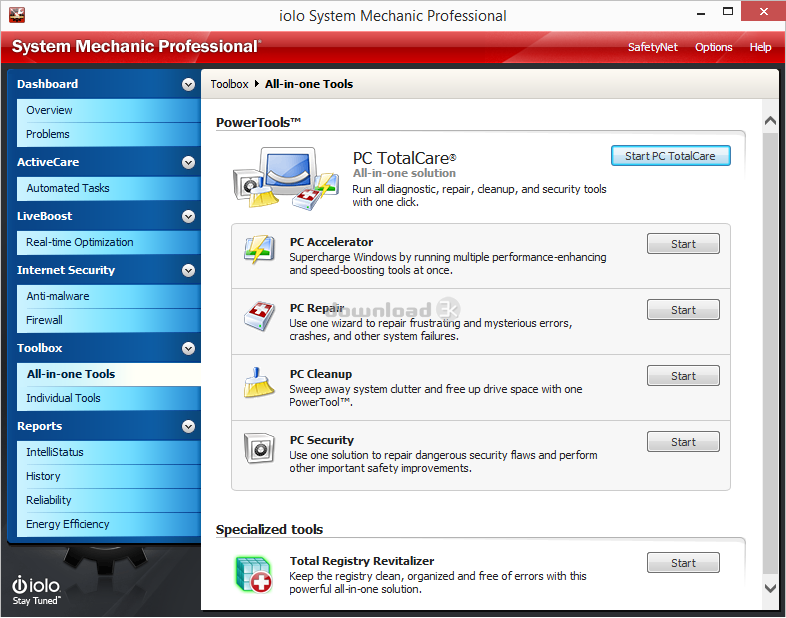Start the PC Accelerator tool
Viewport: 786px width, 618px height.
[683, 244]
